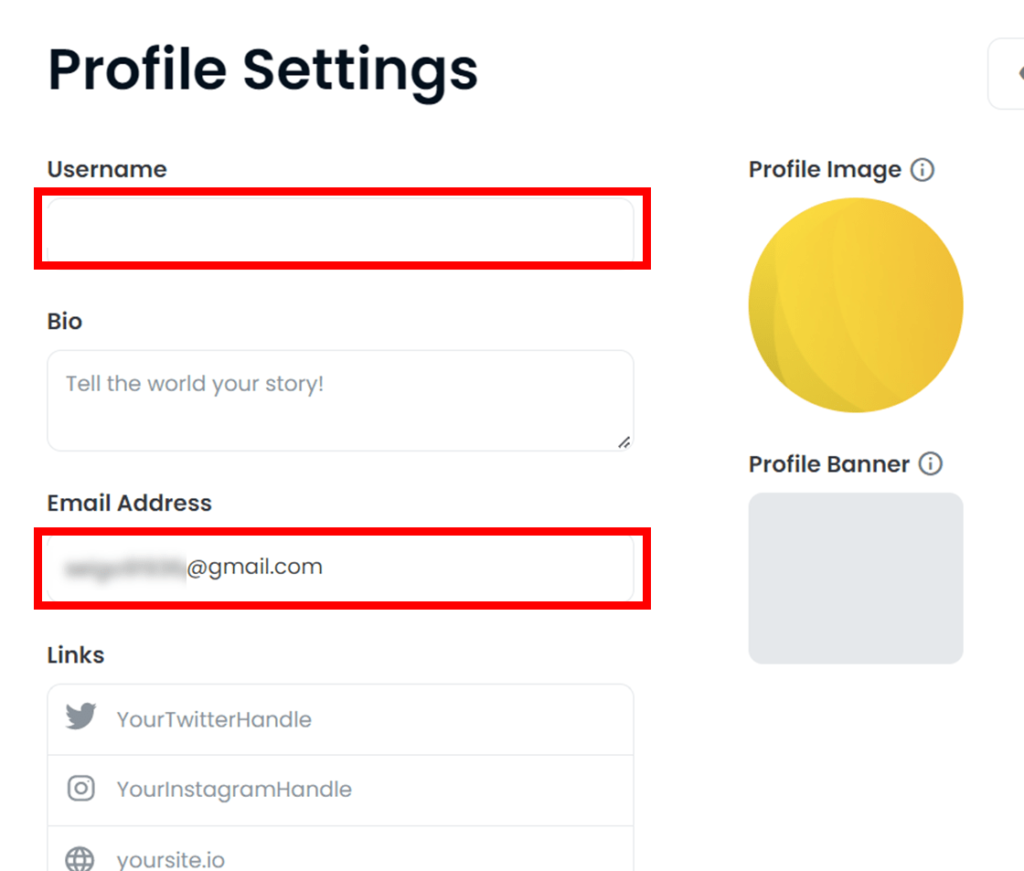Click the Twitter bird icon

(81, 716)
